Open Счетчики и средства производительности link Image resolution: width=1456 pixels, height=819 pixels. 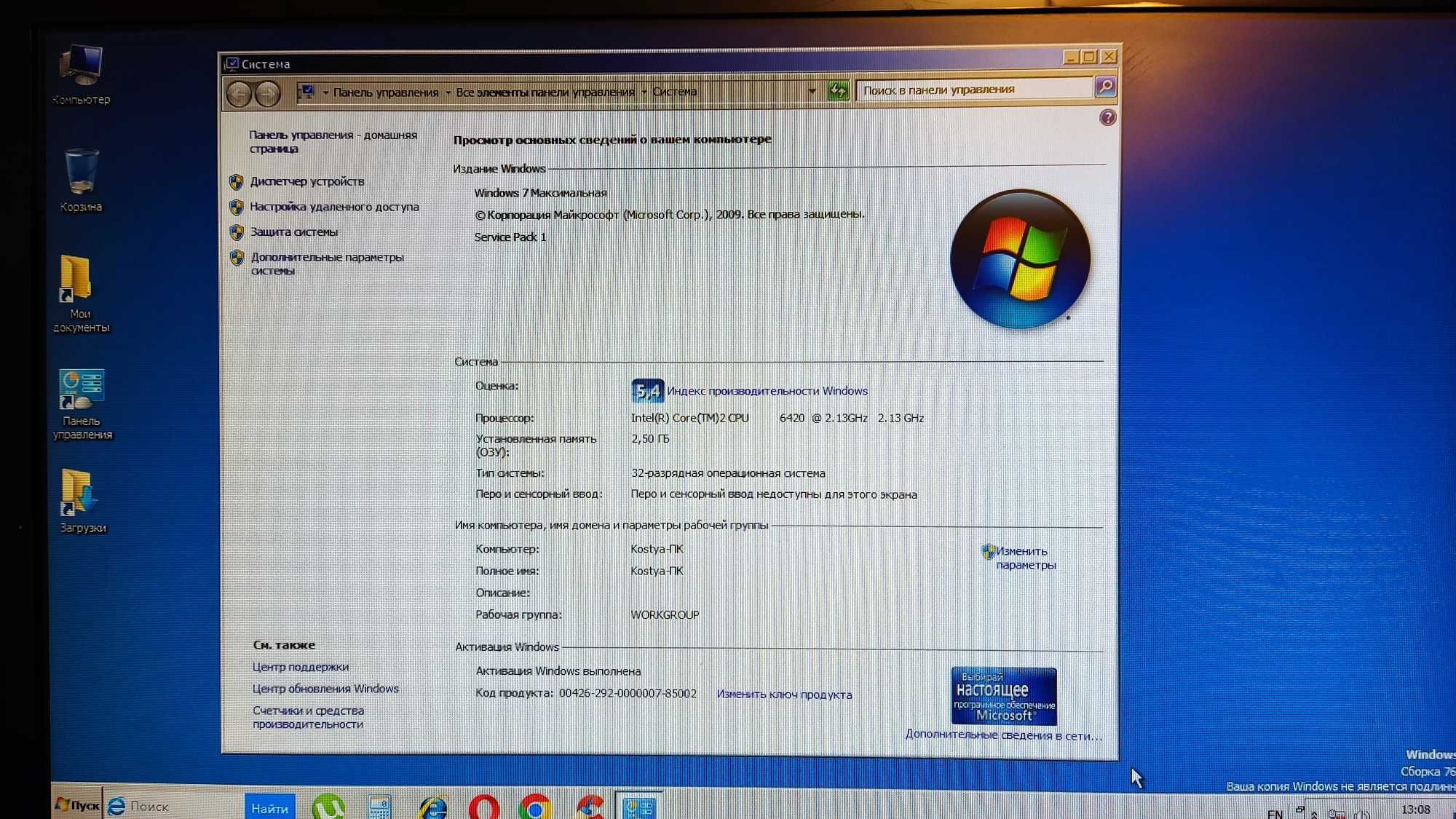[308, 717]
